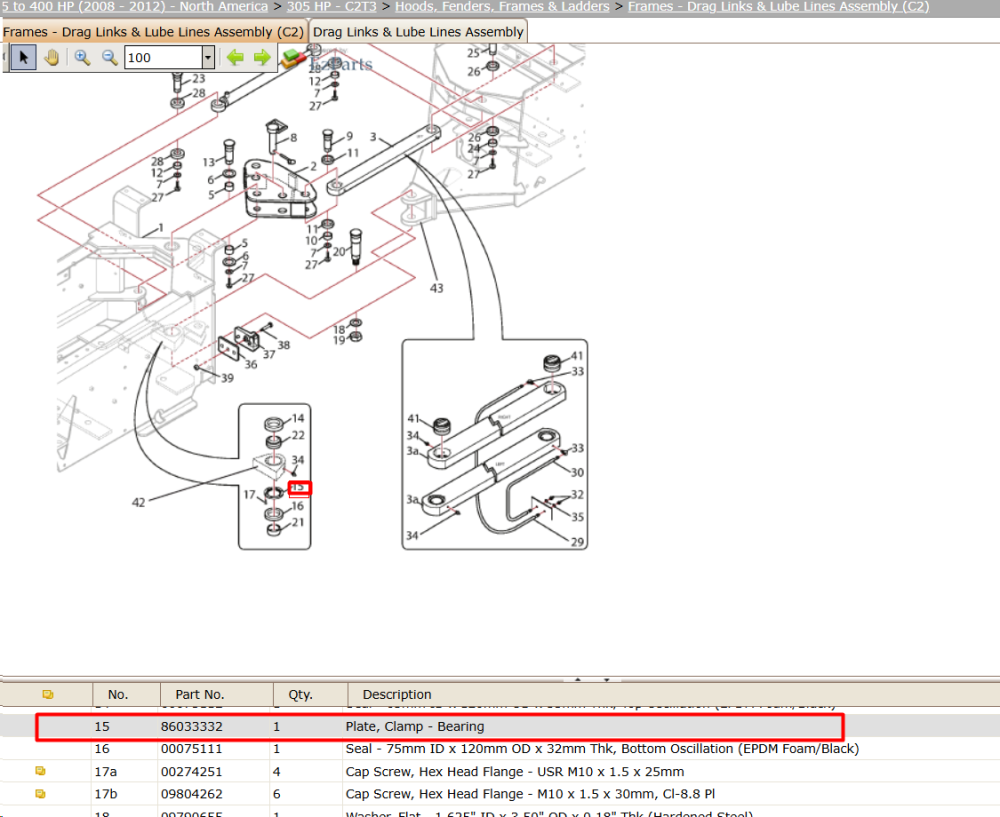Click callout 35 in the lube line inset
This screenshot has height=817, width=1000.
click(577, 517)
